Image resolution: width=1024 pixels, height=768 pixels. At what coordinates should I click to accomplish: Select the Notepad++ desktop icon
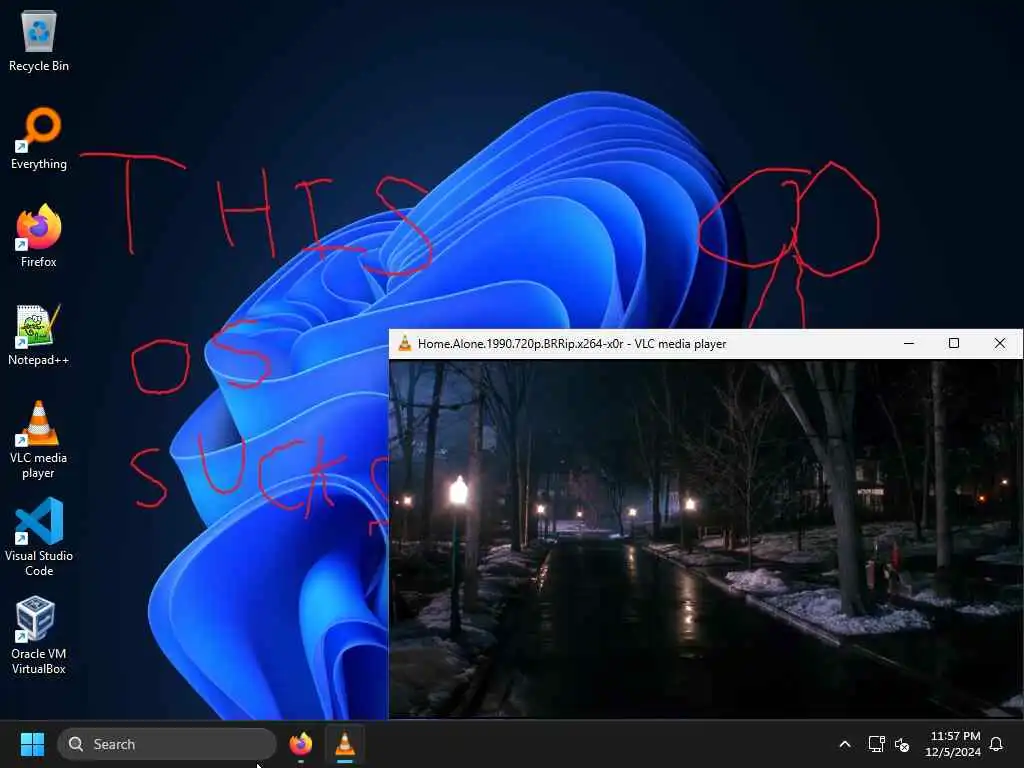(x=39, y=334)
